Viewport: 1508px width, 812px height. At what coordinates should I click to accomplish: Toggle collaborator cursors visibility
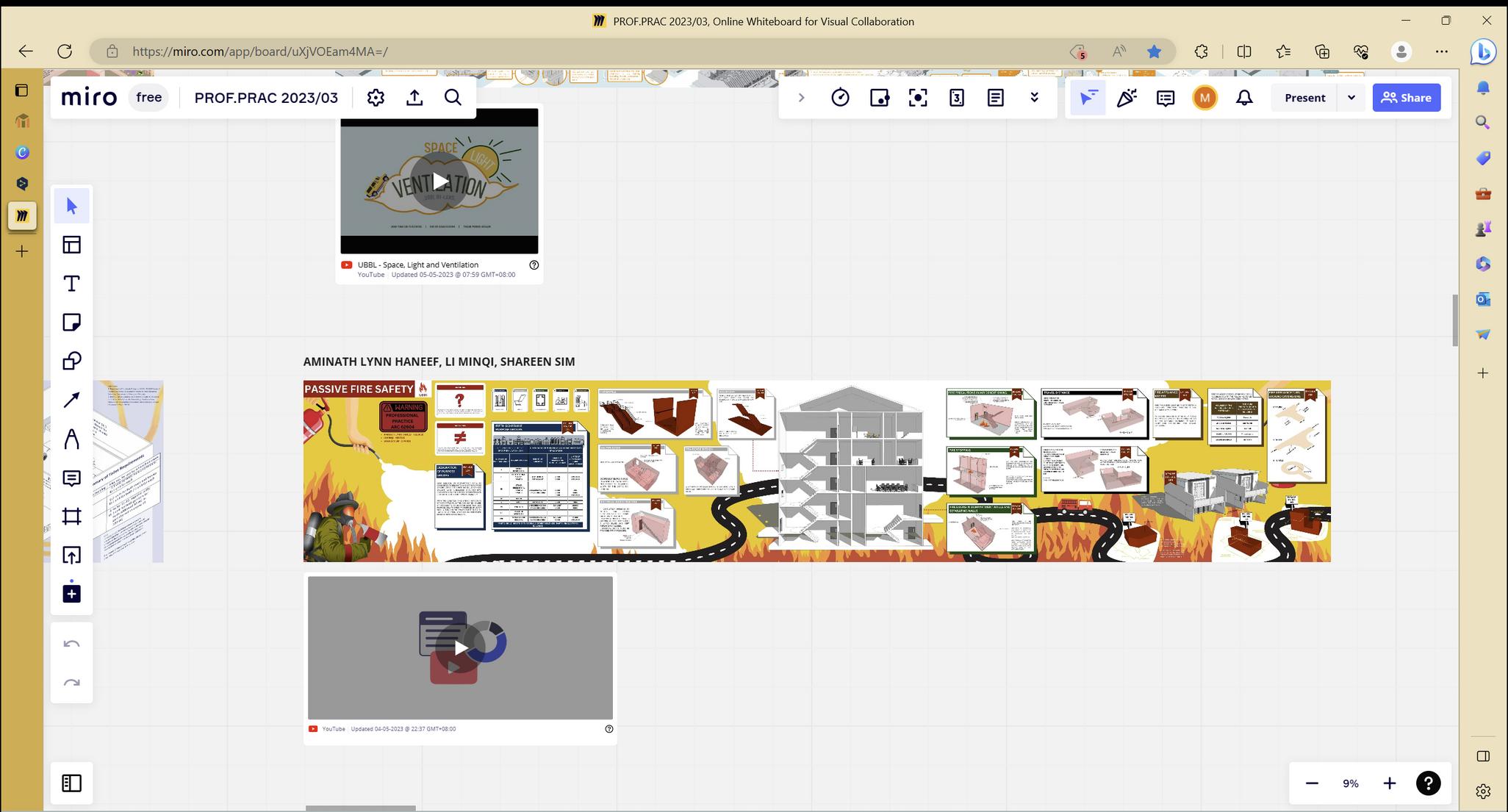click(x=1088, y=98)
